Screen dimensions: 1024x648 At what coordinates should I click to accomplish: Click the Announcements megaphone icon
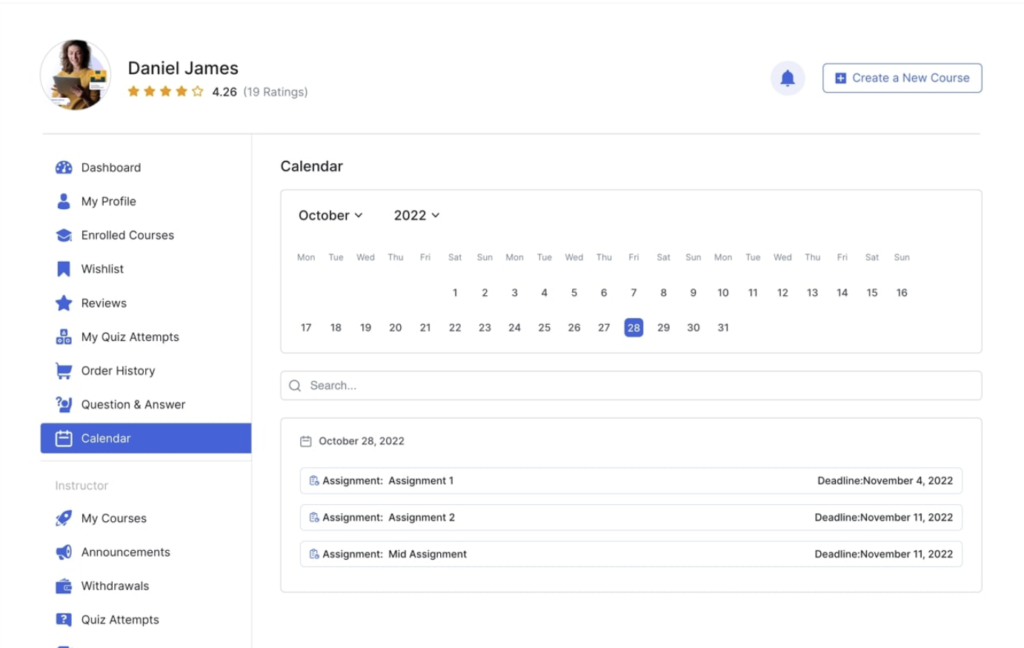64,552
